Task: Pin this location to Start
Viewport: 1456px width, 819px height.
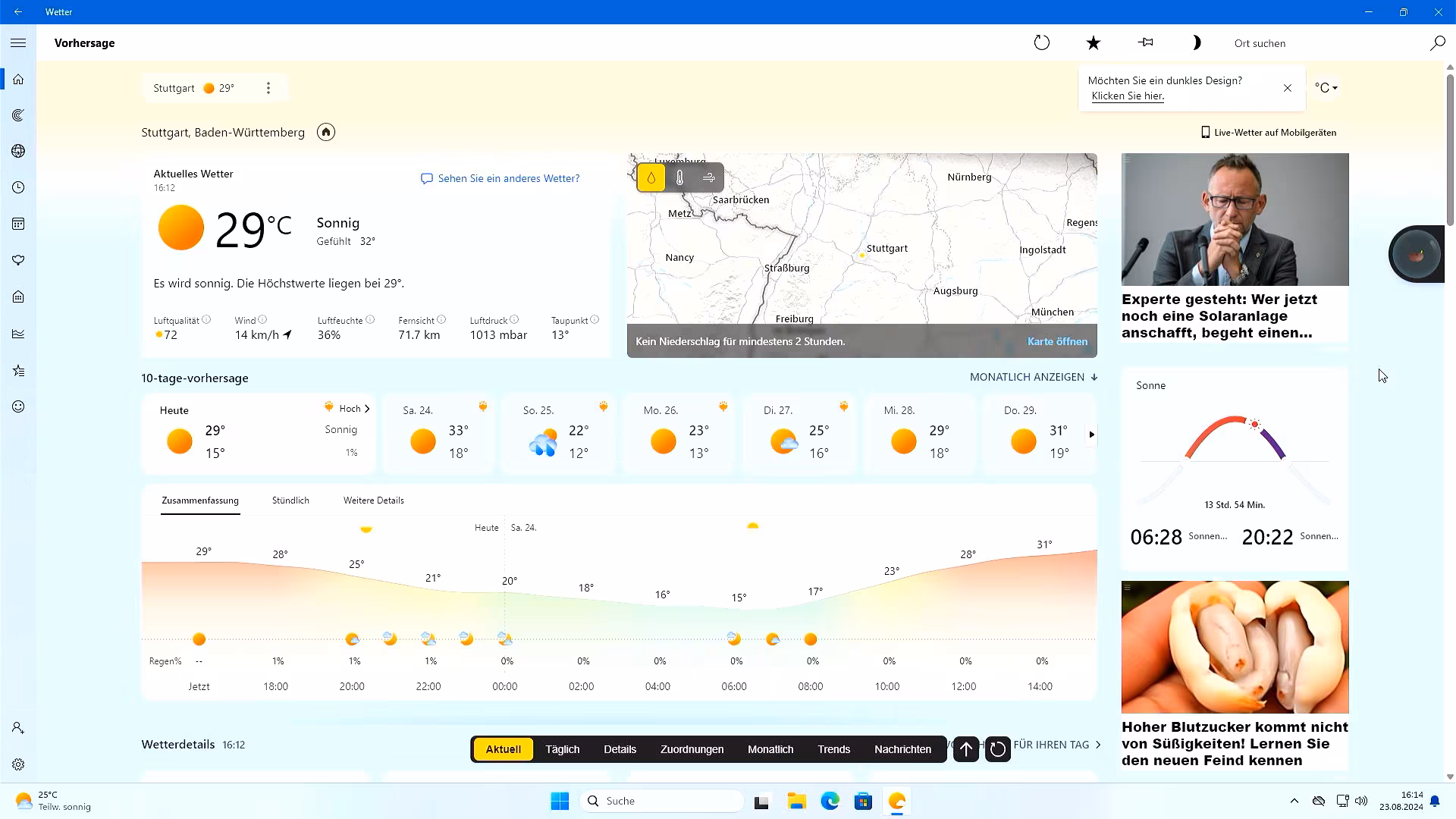Action: [x=1145, y=42]
